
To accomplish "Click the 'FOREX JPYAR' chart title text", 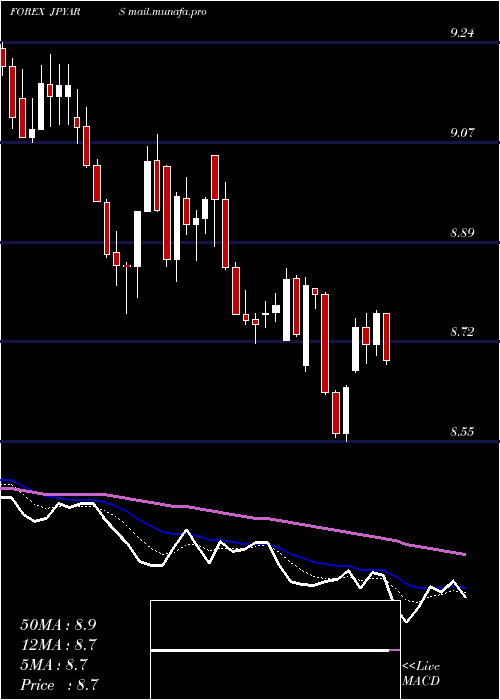I will [x=45, y=12].
